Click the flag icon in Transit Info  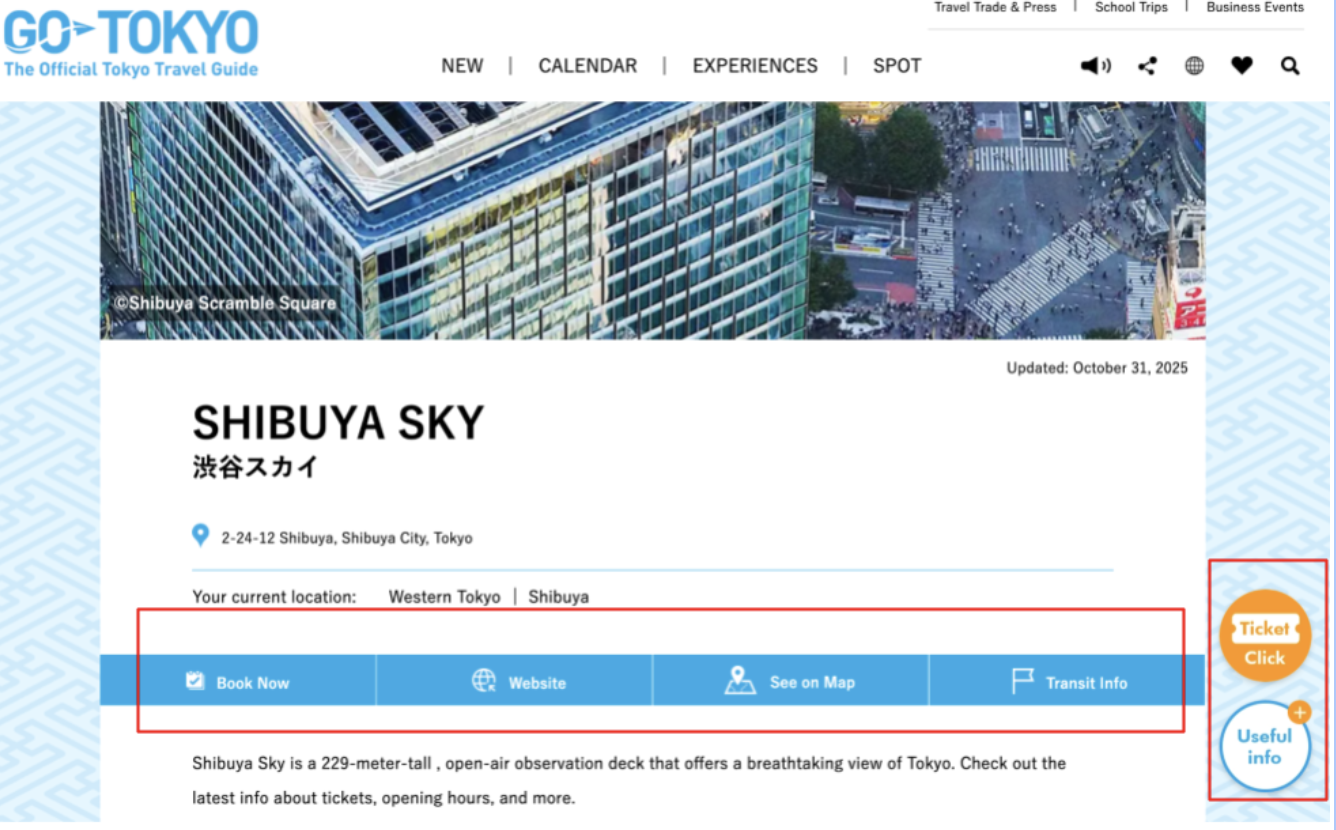coord(1022,682)
